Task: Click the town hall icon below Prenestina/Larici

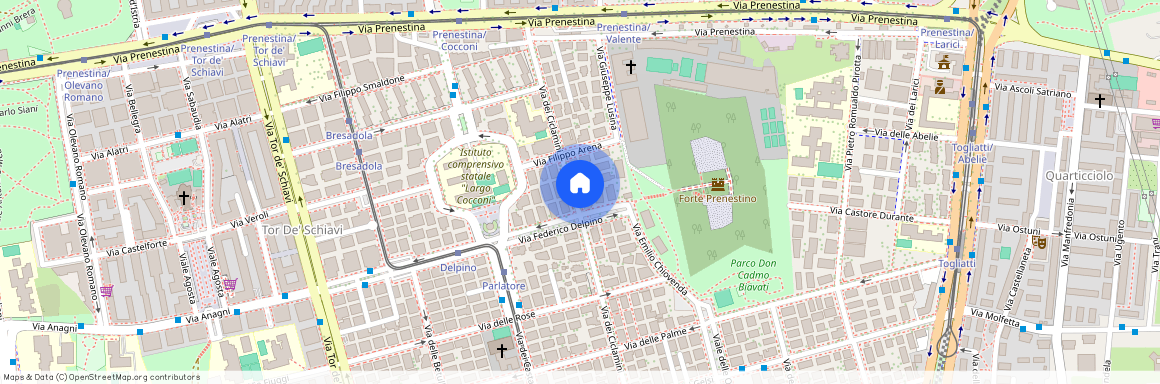Action: tap(943, 64)
